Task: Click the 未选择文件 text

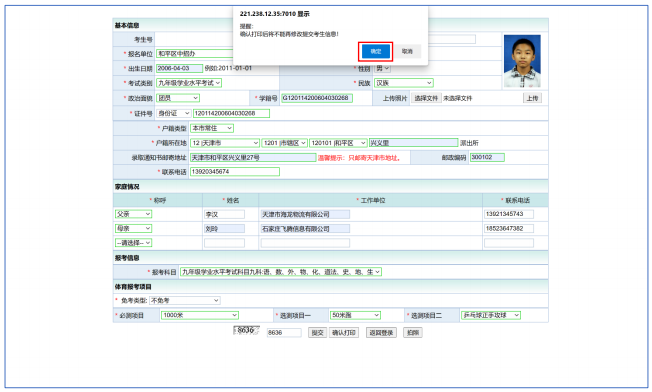Action: pyautogui.click(x=458, y=99)
